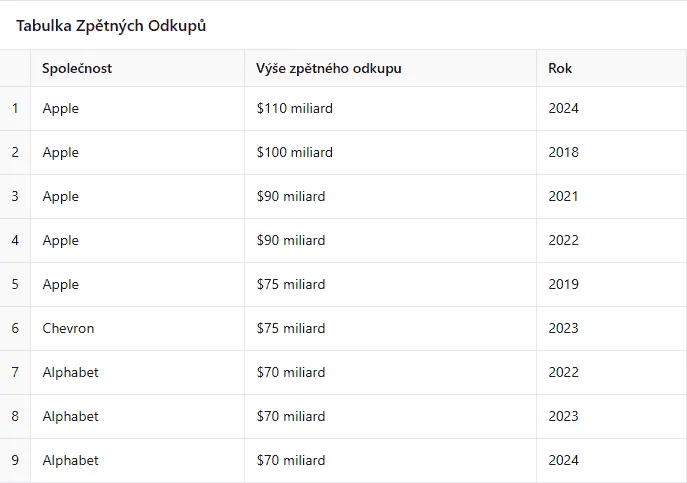This screenshot has width=687, height=483.
Task: Click the year 2018 cell
Action: point(563,152)
